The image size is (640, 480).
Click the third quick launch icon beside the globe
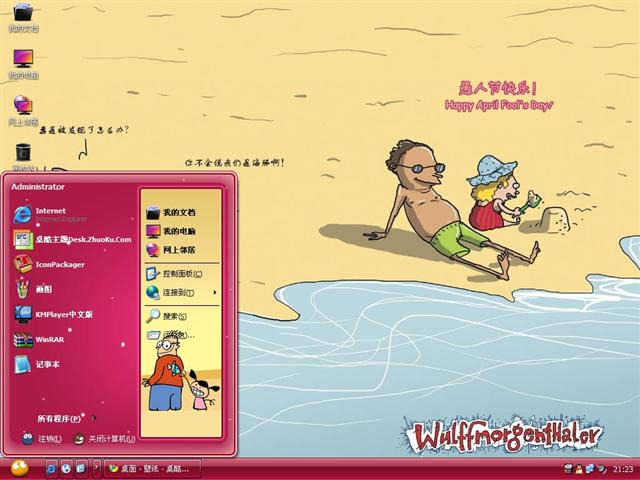(x=81, y=469)
